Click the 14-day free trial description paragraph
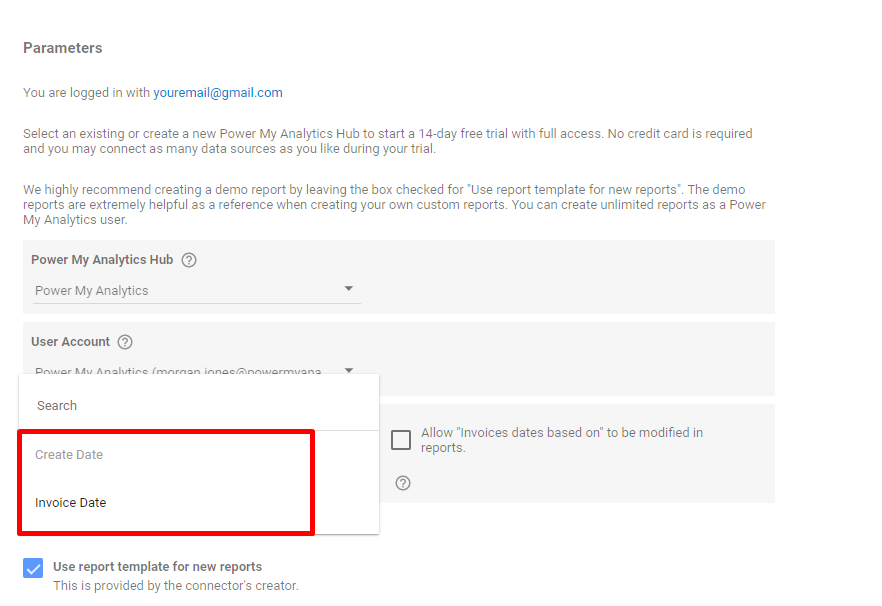 tap(388, 141)
